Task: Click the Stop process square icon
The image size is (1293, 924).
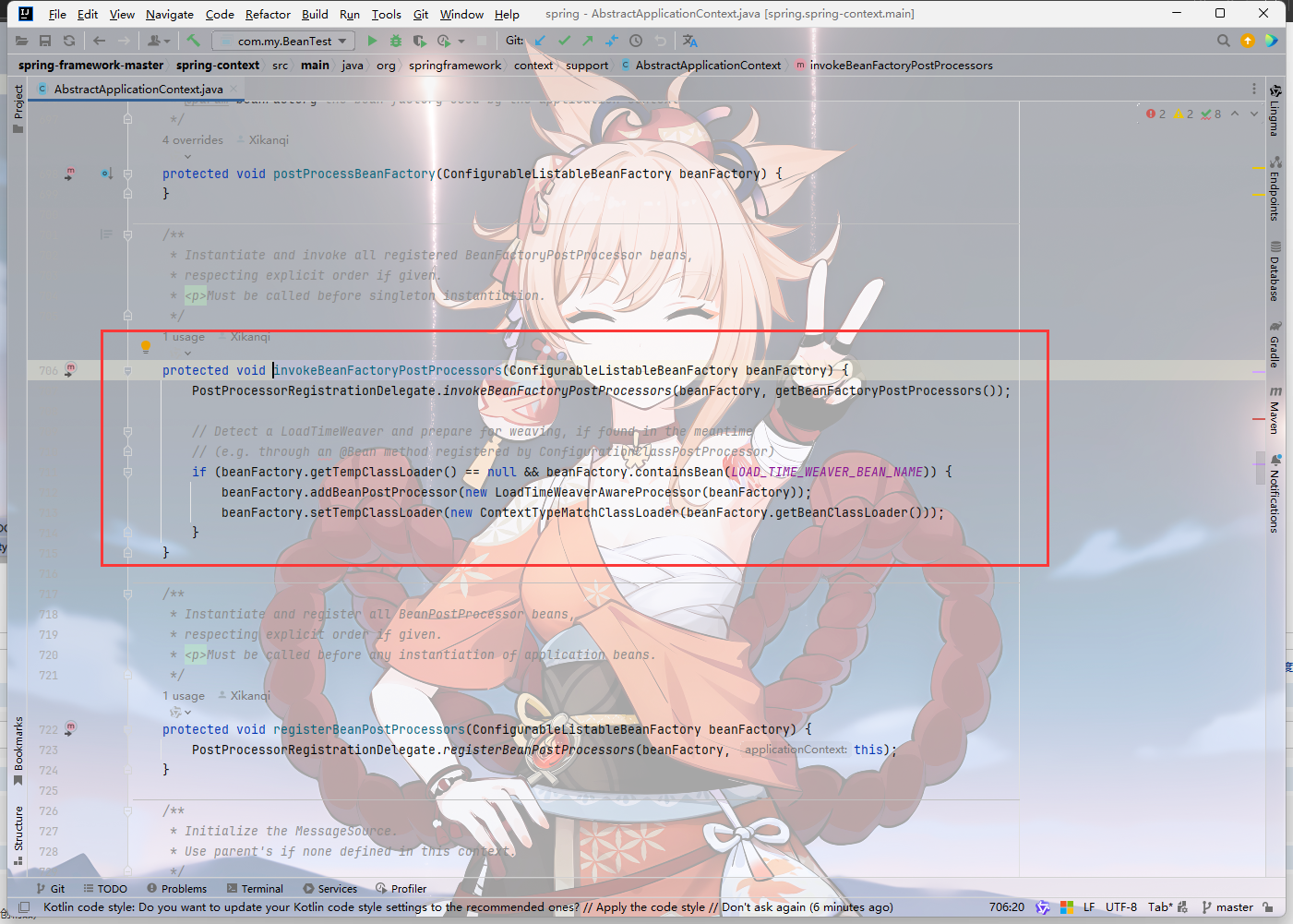Action: (x=482, y=41)
